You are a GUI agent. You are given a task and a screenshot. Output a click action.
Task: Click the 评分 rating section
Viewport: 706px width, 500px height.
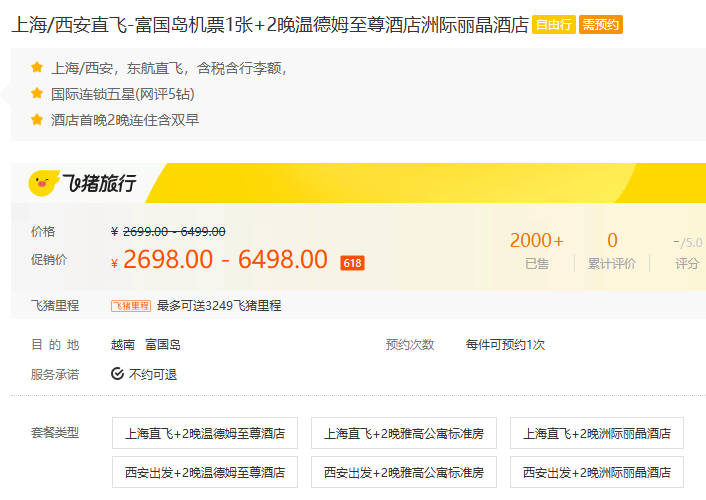coord(688,252)
